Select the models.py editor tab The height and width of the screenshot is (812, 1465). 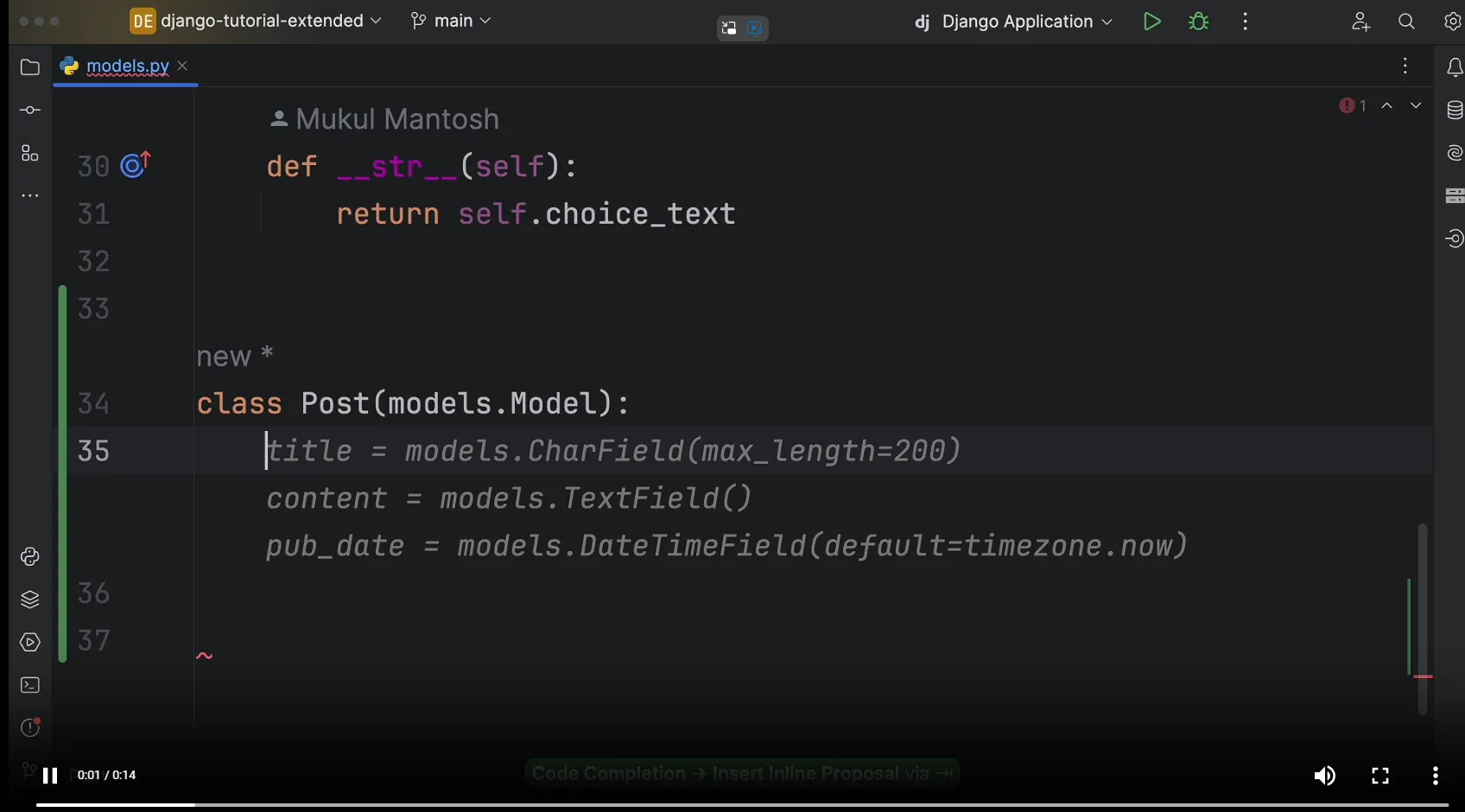pyautogui.click(x=127, y=67)
